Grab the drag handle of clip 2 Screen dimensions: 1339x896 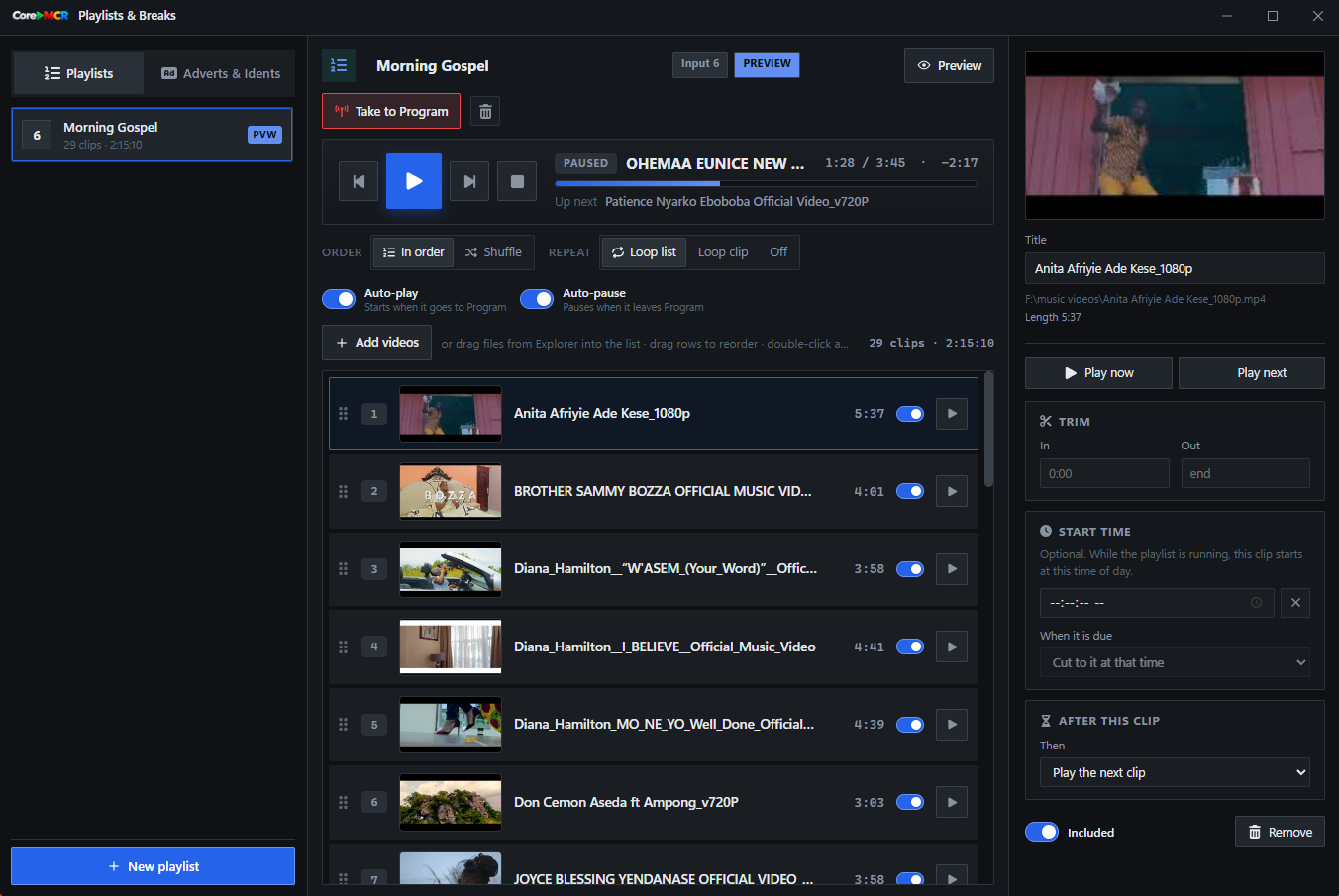[x=344, y=491]
